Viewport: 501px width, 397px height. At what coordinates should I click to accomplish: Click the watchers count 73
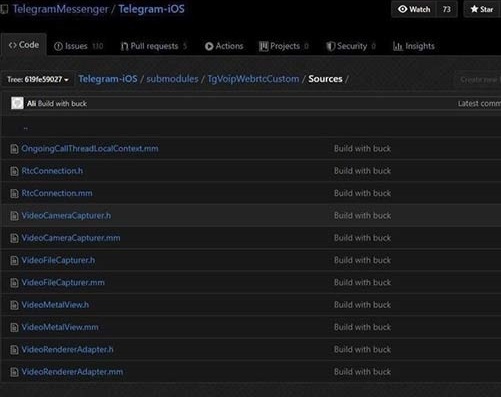click(x=447, y=9)
